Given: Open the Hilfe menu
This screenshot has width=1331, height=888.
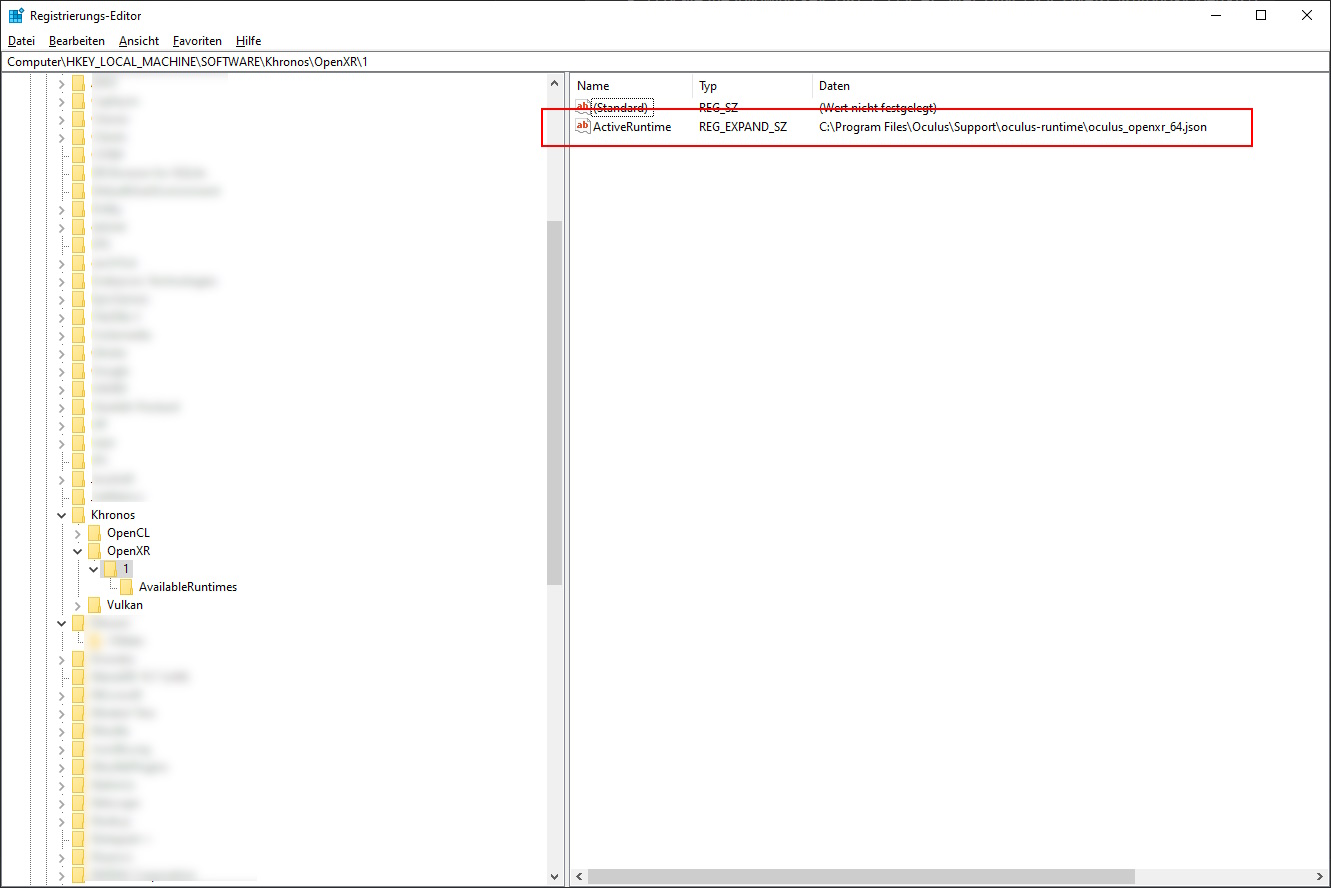Looking at the screenshot, I should click(x=249, y=41).
